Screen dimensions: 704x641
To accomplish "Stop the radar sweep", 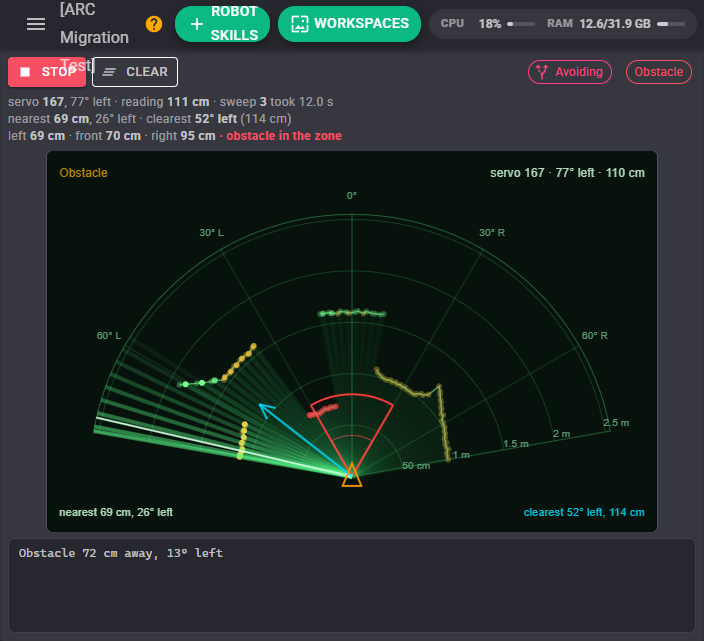I will click(x=47, y=72).
